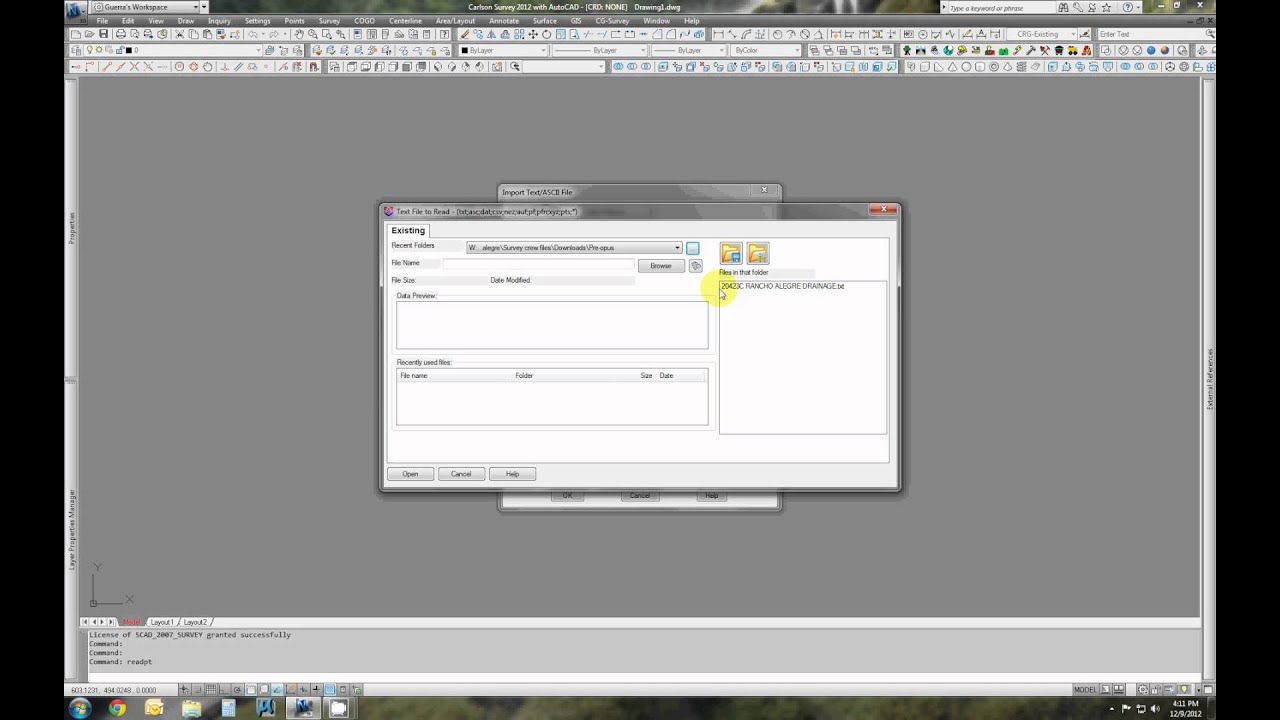The image size is (1280, 720).
Task: Open Layer Properties Manager toolbar icon
Action: point(76,50)
